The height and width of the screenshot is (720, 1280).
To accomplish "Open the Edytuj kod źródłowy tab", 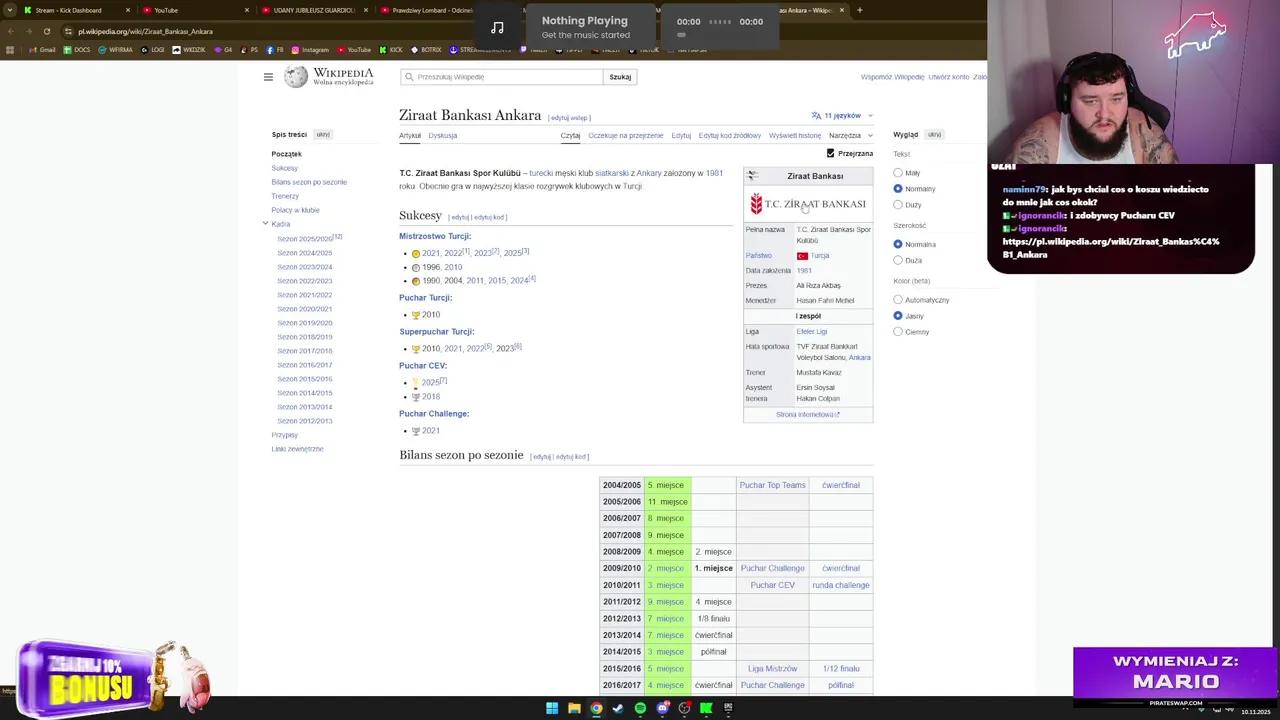I will pos(730,135).
